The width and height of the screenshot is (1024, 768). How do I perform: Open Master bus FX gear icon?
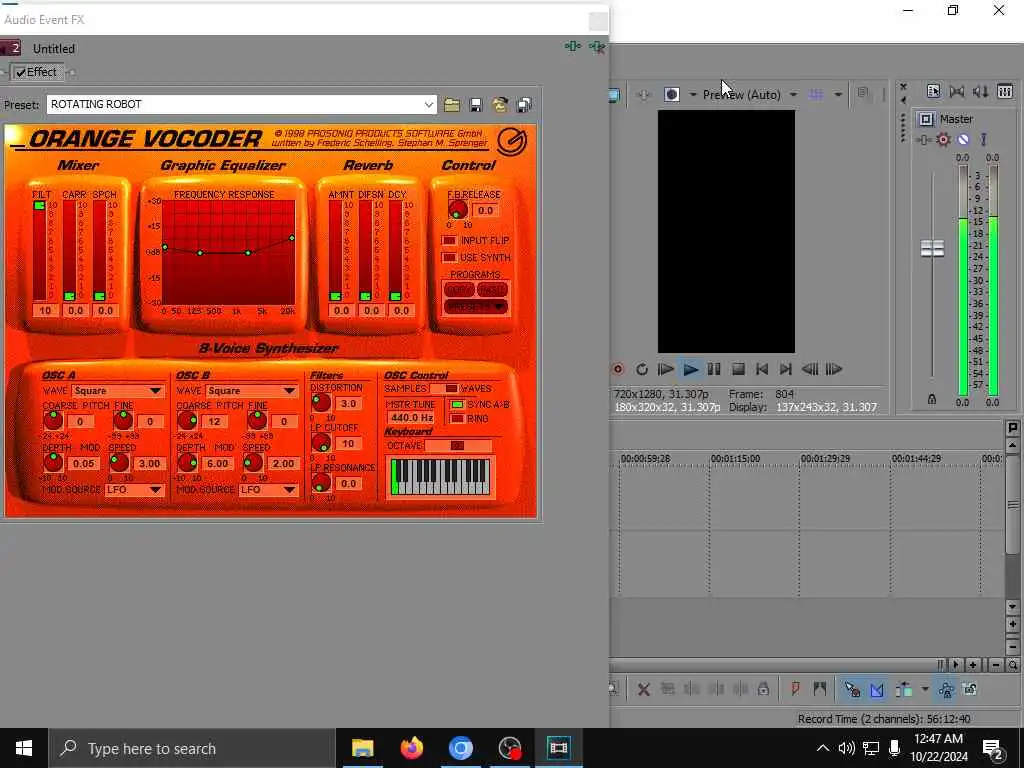[943, 139]
